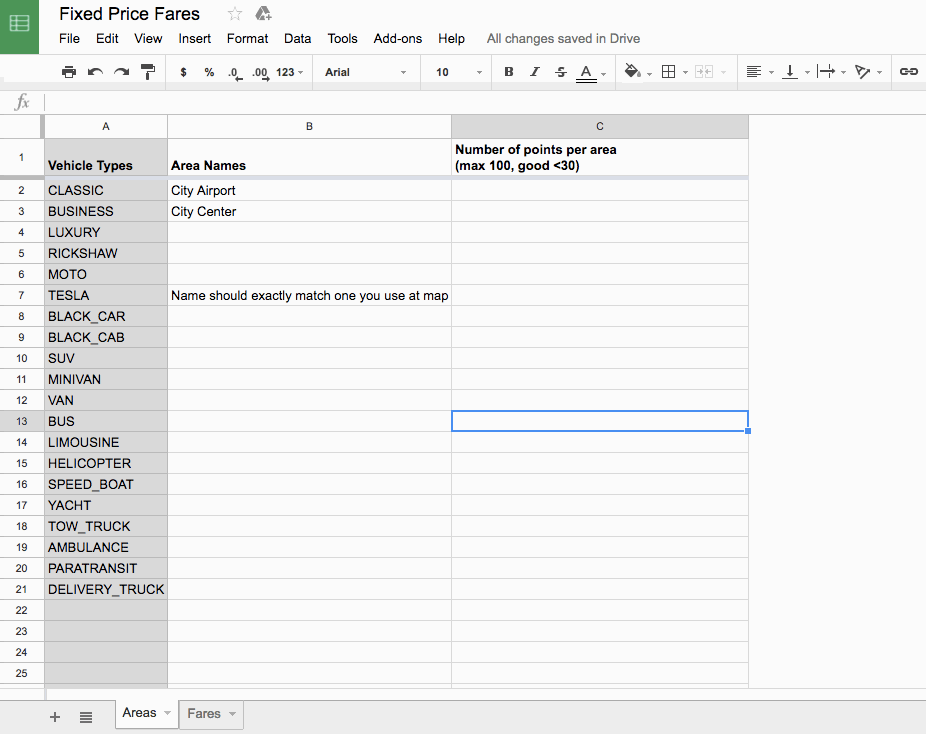Open the Fares tab dropdown arrow
The width and height of the screenshot is (926, 734).
pyautogui.click(x=233, y=714)
